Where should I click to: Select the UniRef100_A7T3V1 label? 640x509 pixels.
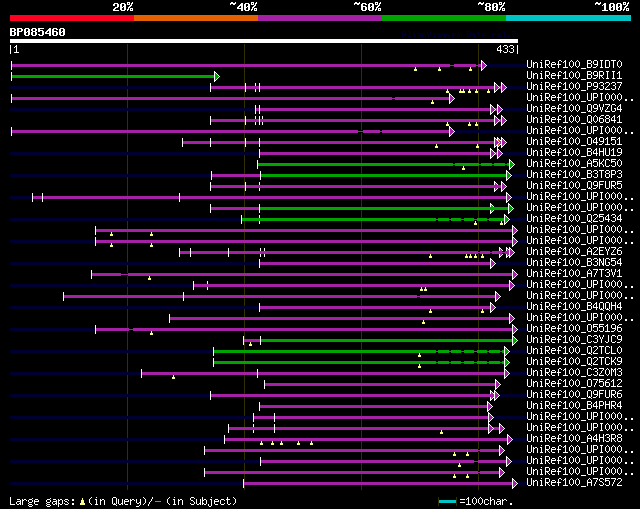pyautogui.click(x=574, y=273)
